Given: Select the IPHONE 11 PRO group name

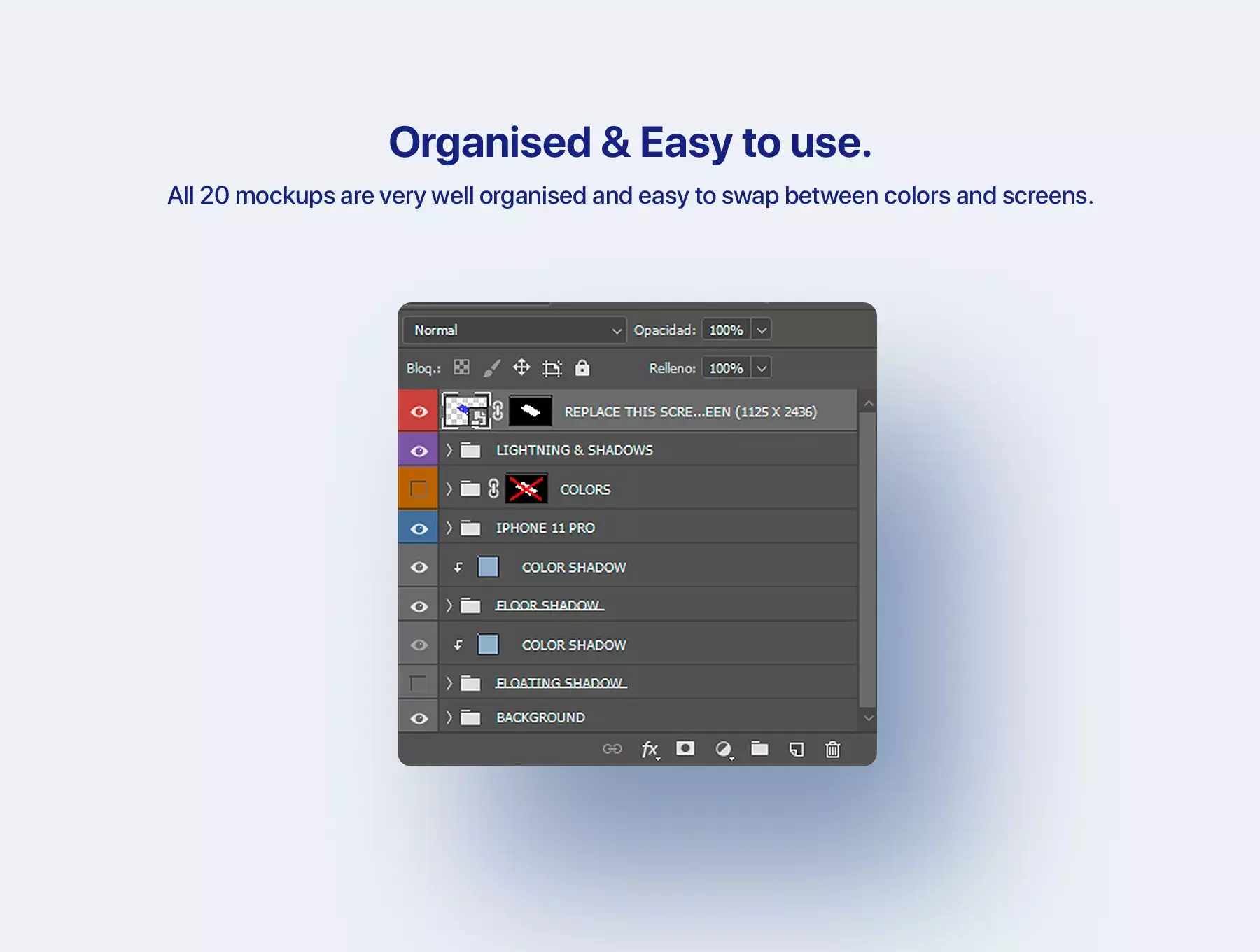Looking at the screenshot, I should (545, 528).
